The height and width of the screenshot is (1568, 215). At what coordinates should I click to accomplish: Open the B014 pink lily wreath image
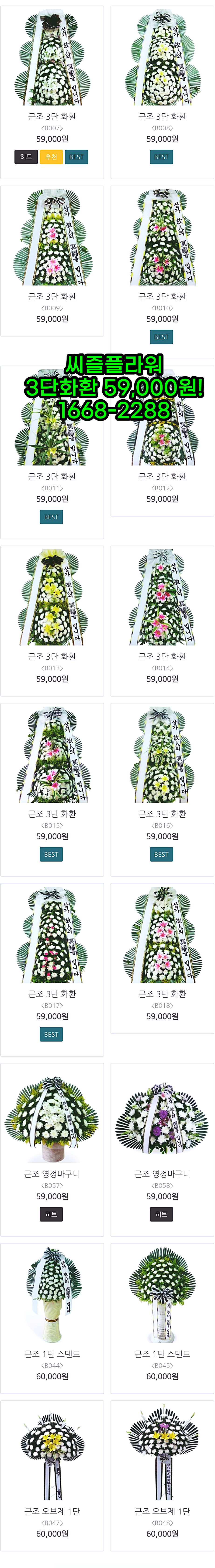162,597
